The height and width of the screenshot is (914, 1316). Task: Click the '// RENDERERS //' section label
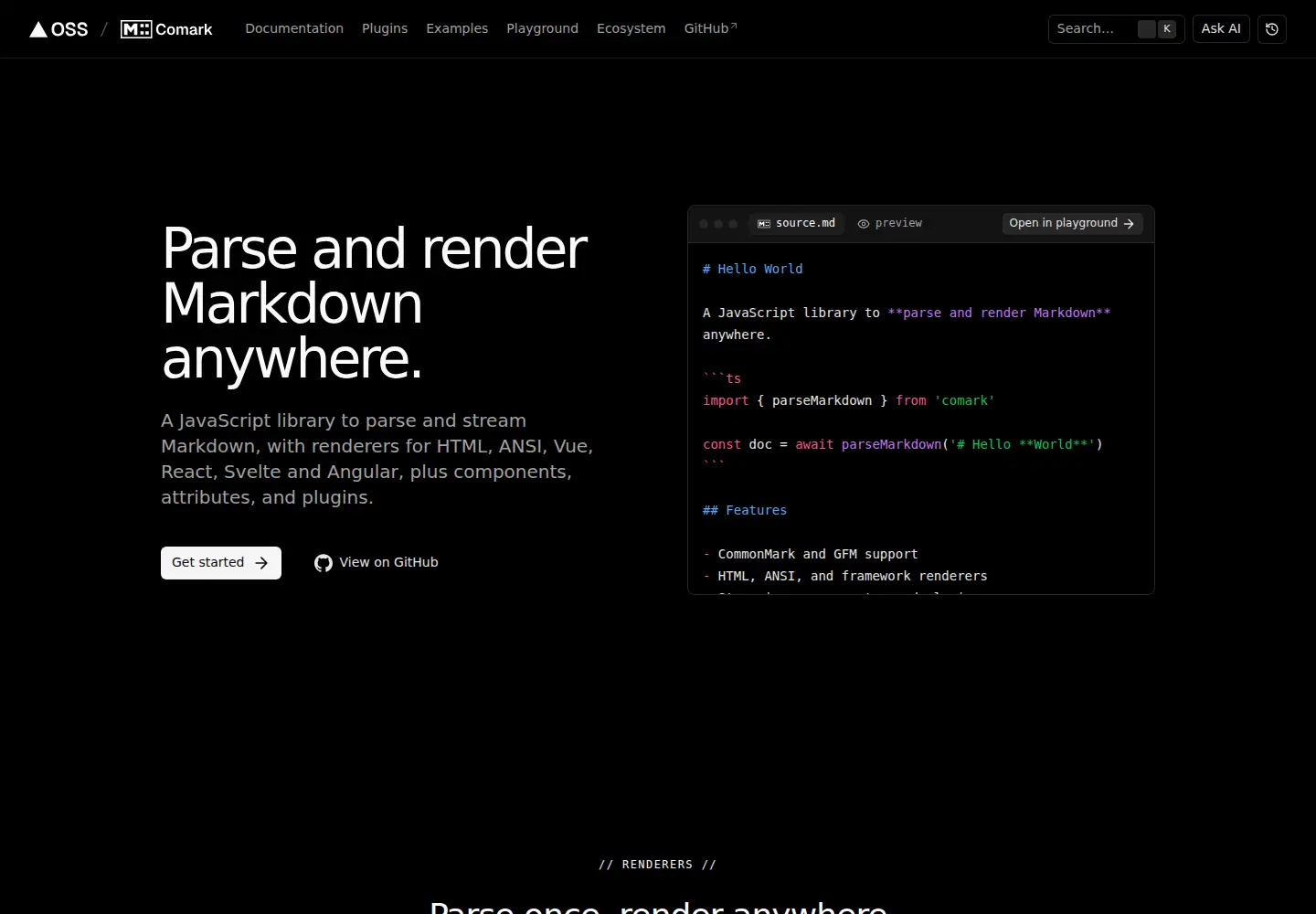[x=658, y=865]
